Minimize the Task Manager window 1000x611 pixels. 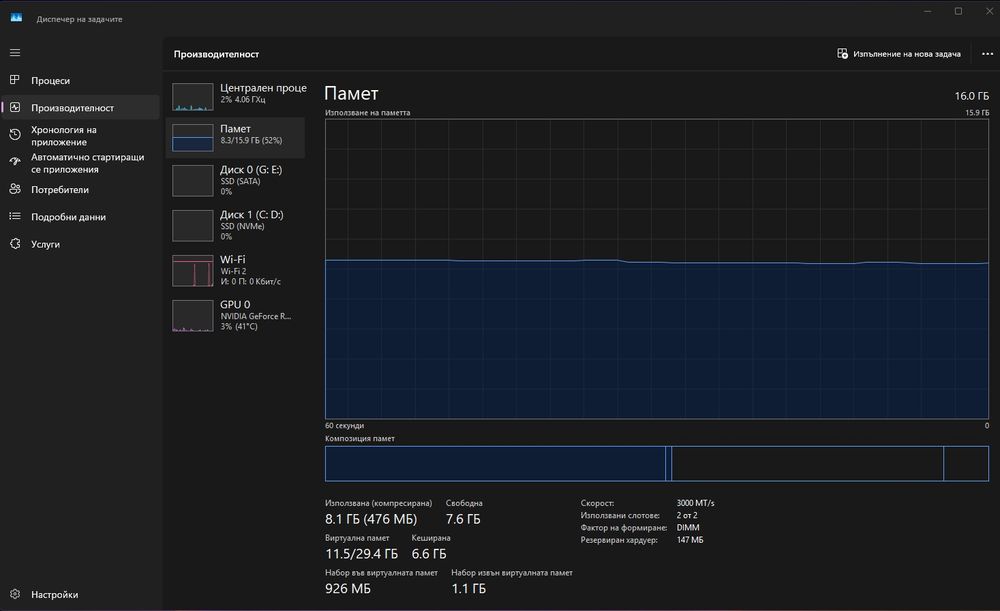click(x=928, y=11)
